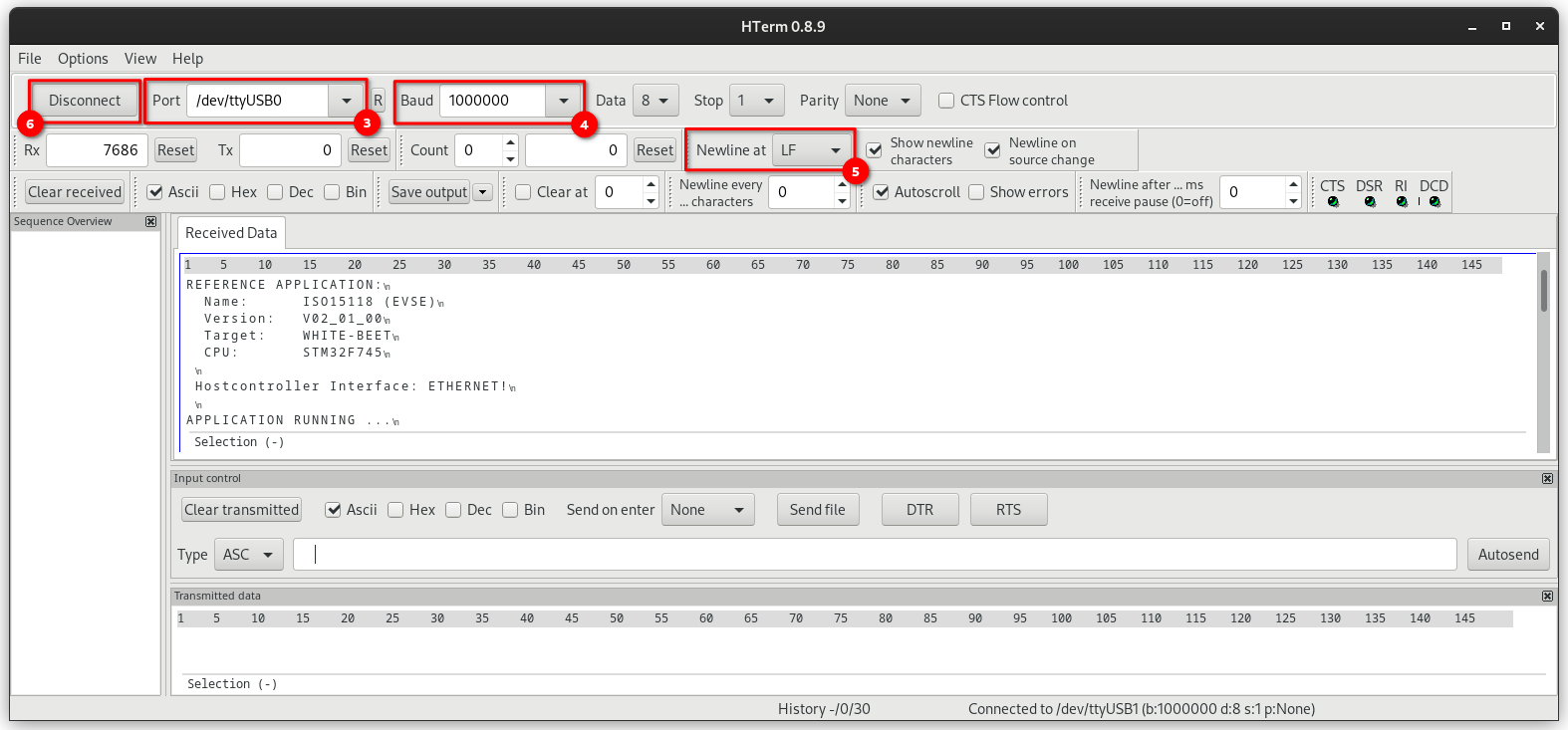1568x730 pixels.
Task: Open the Save output arrow menu
Action: pyautogui.click(x=483, y=192)
